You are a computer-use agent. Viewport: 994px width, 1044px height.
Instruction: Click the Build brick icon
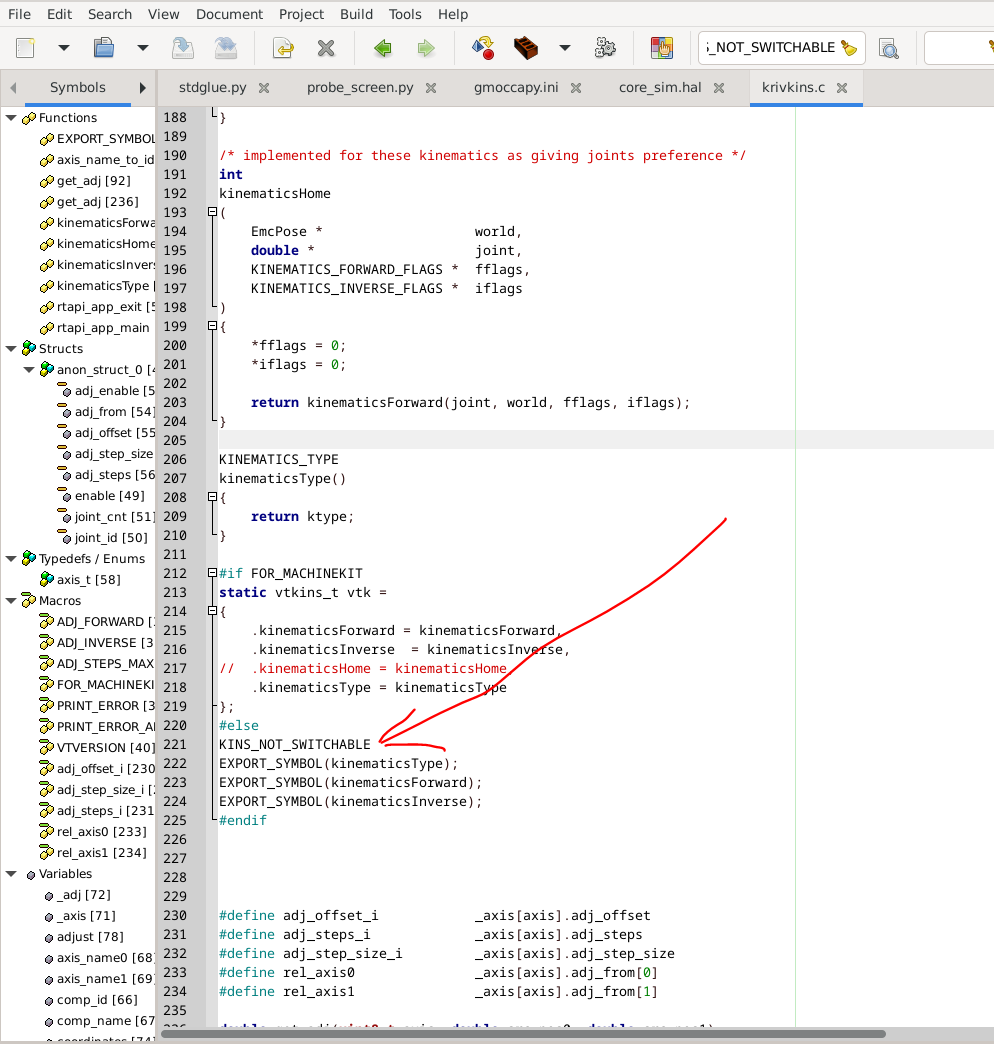tap(526, 47)
